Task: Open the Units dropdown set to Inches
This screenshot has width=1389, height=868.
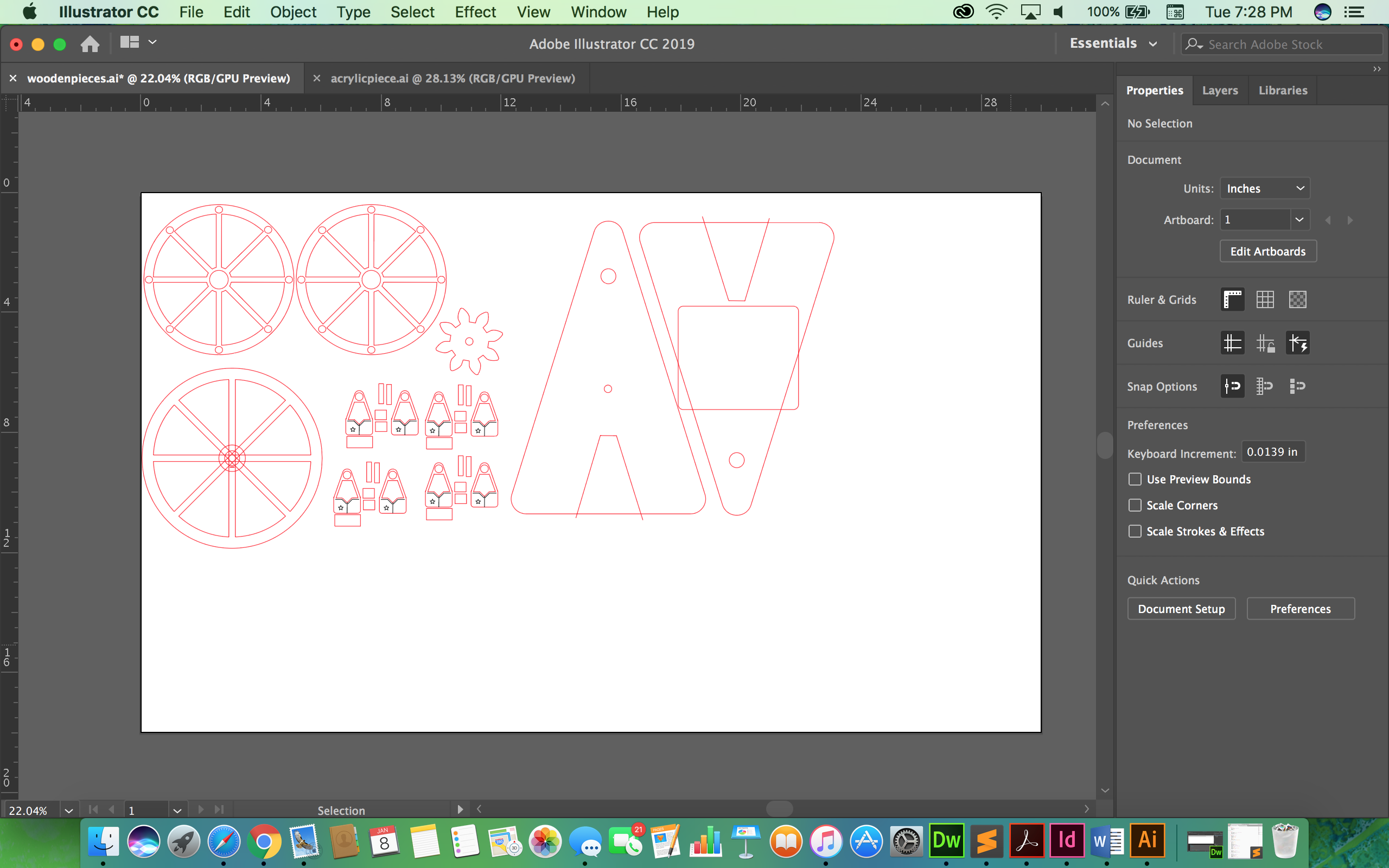Action: pos(1265,188)
